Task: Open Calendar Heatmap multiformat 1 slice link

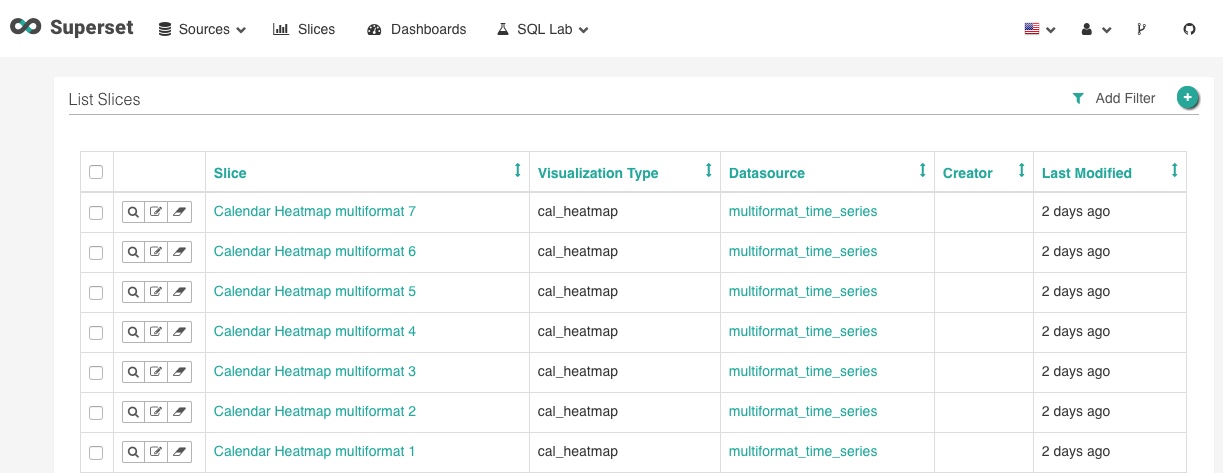Action: tap(315, 451)
